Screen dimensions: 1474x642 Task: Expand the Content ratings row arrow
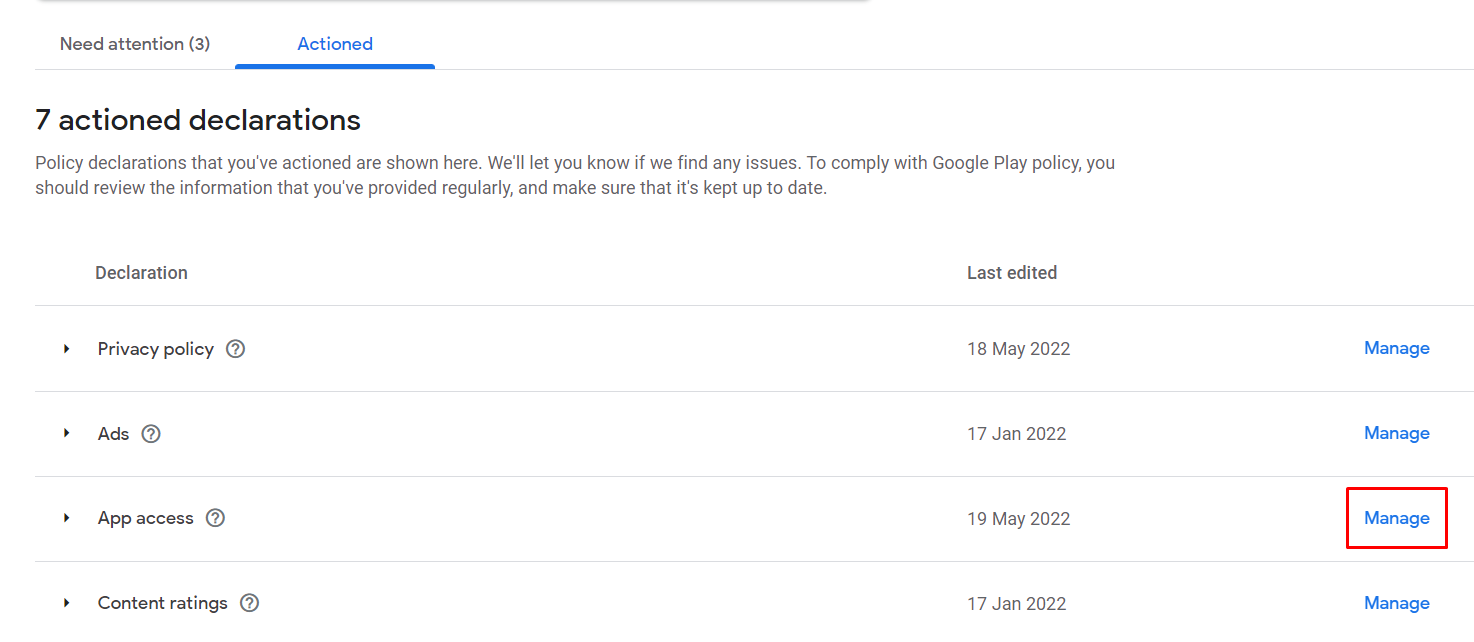point(67,603)
